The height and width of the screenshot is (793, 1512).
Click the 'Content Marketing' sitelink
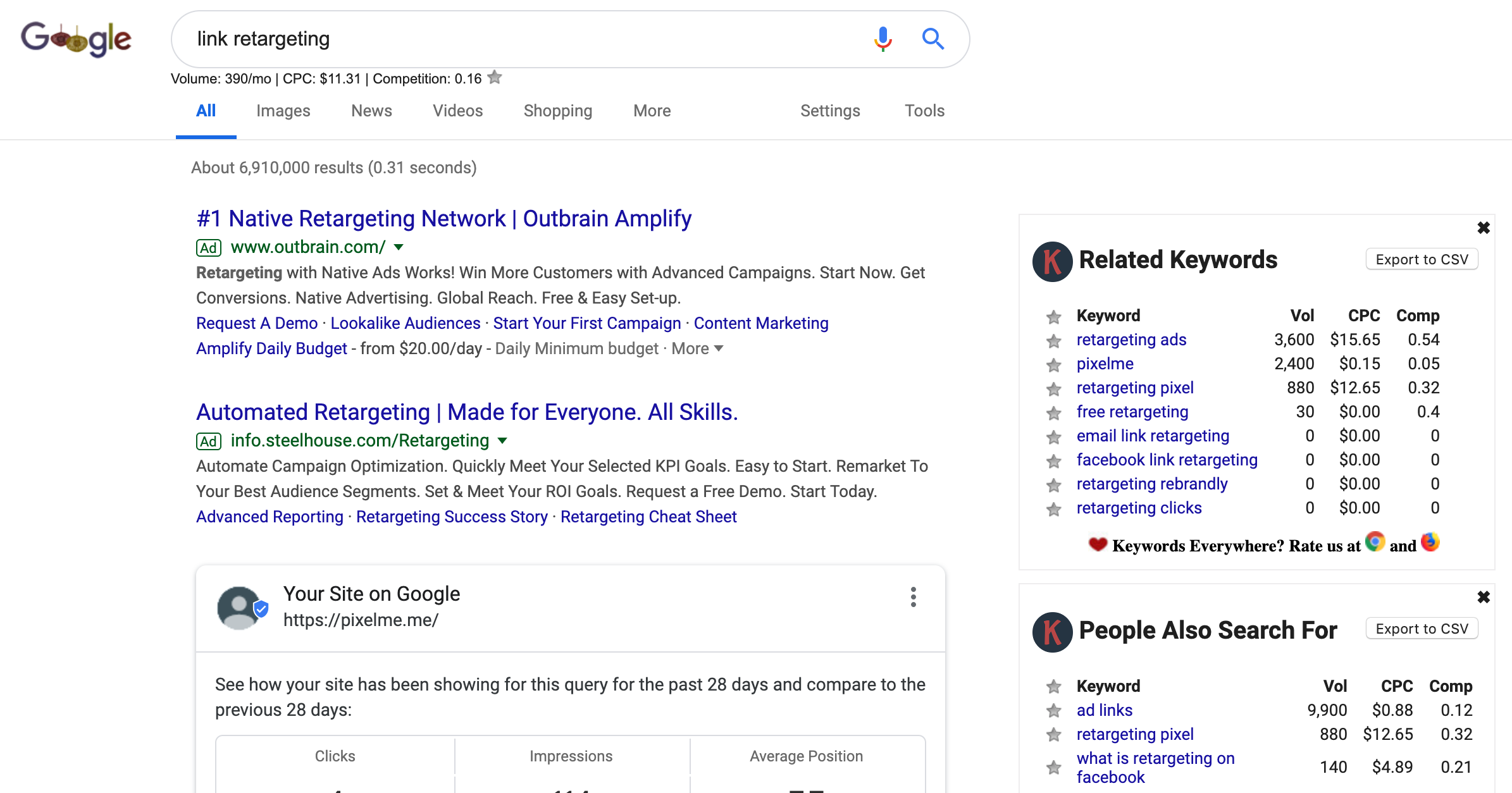761,323
